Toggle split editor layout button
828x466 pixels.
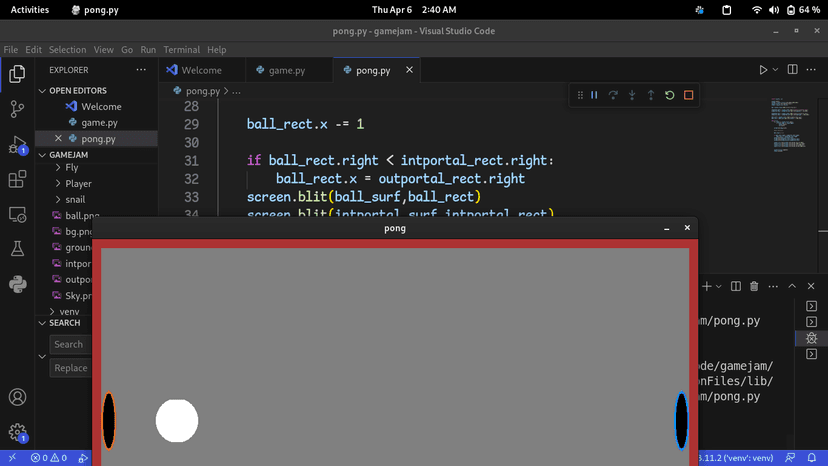792,70
